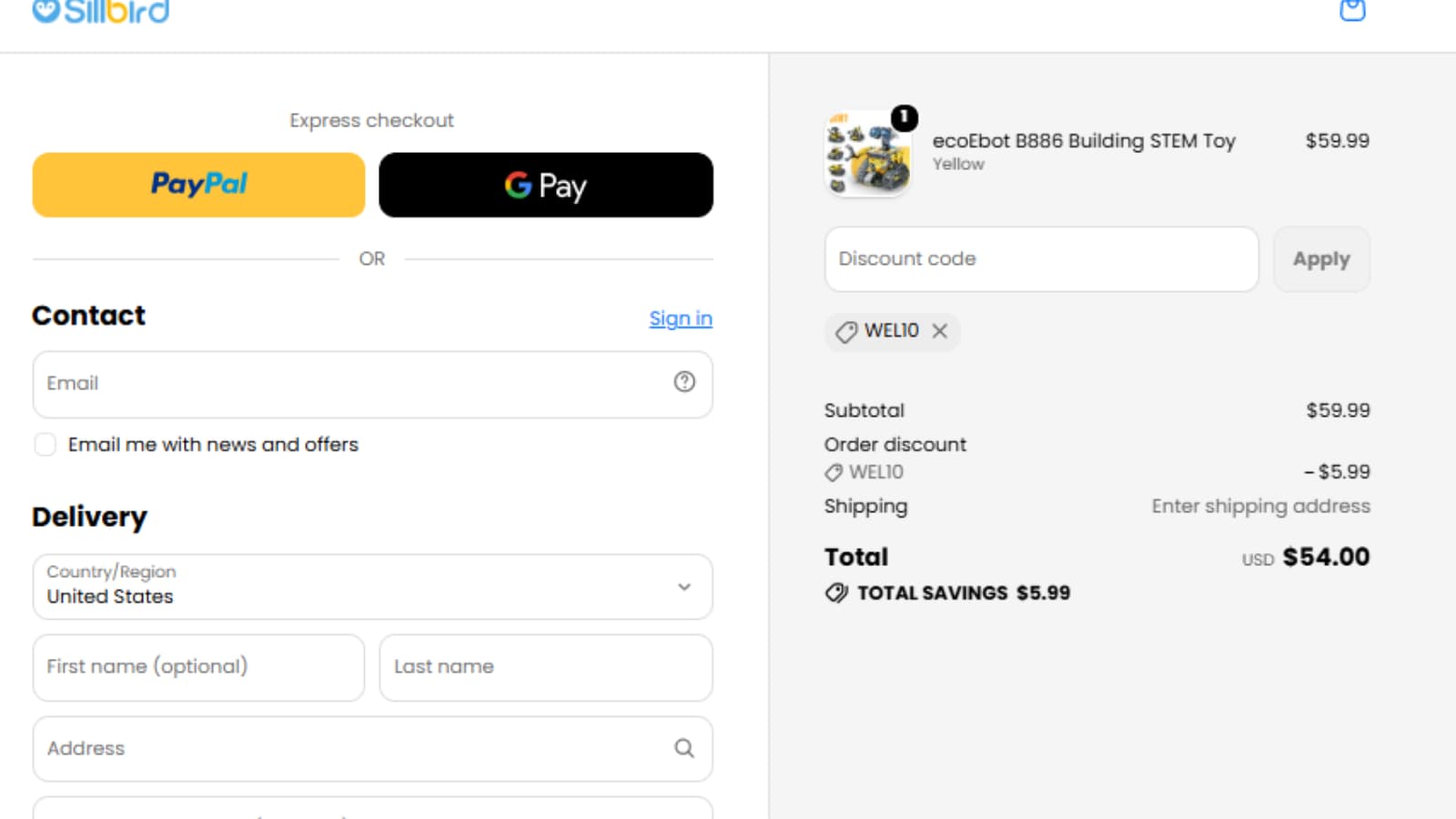Click the ecoEbot B886 Building STEM Toy title
Image resolution: width=1456 pixels, height=819 pixels.
point(1084,141)
